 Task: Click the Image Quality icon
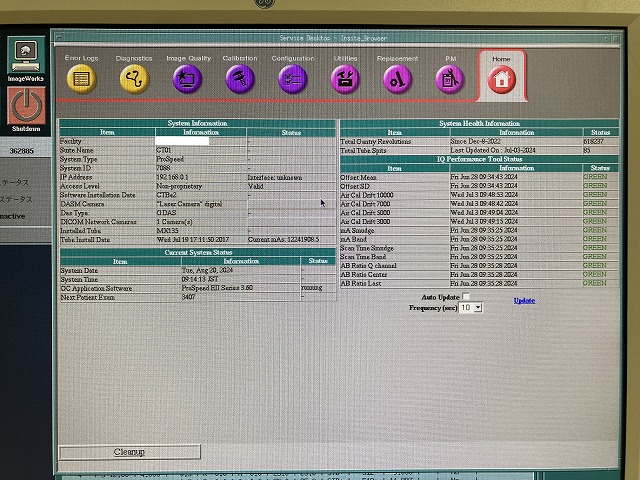[x=187, y=80]
